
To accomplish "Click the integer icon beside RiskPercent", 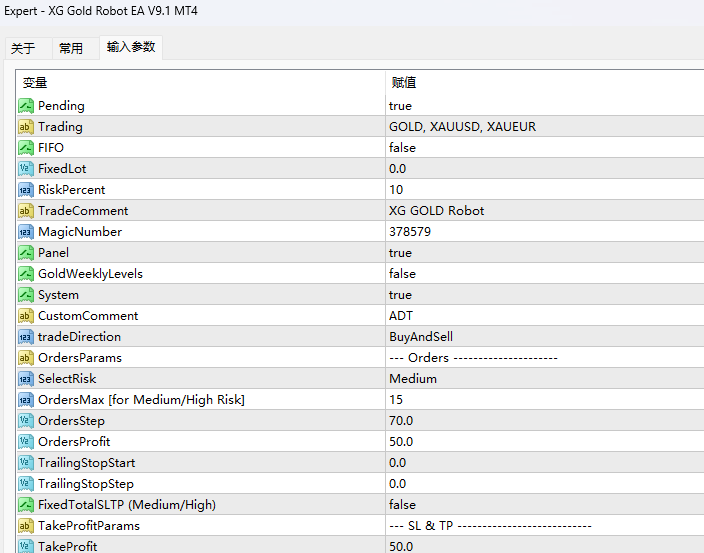I will pos(26,190).
